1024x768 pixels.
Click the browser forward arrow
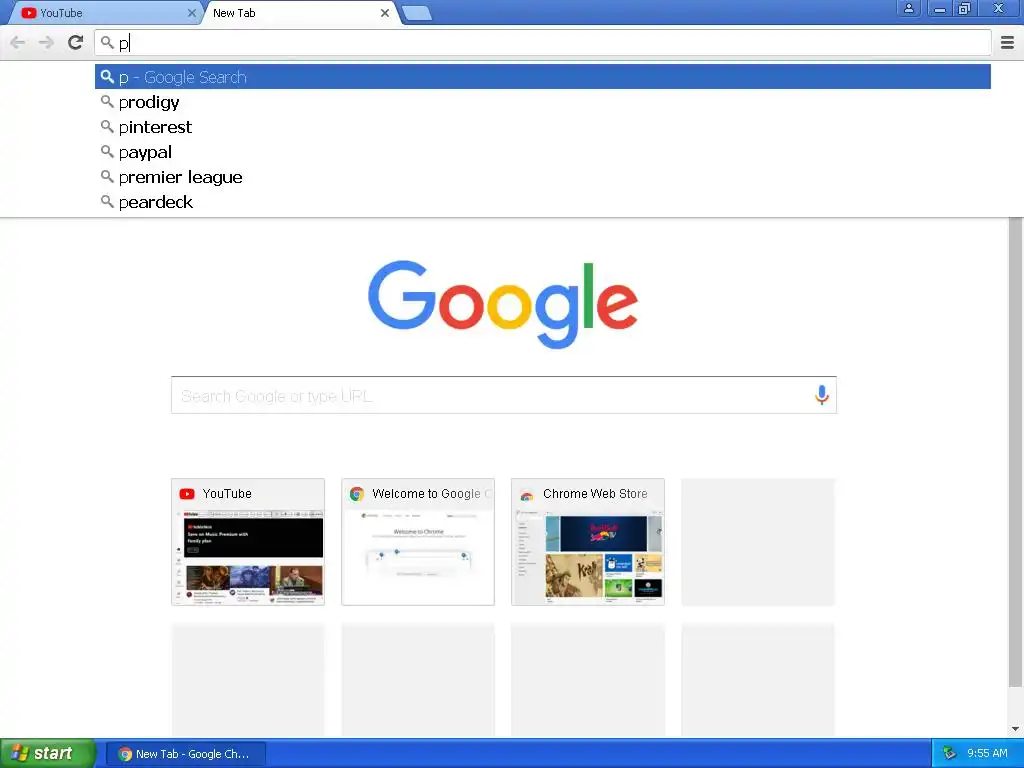46,43
